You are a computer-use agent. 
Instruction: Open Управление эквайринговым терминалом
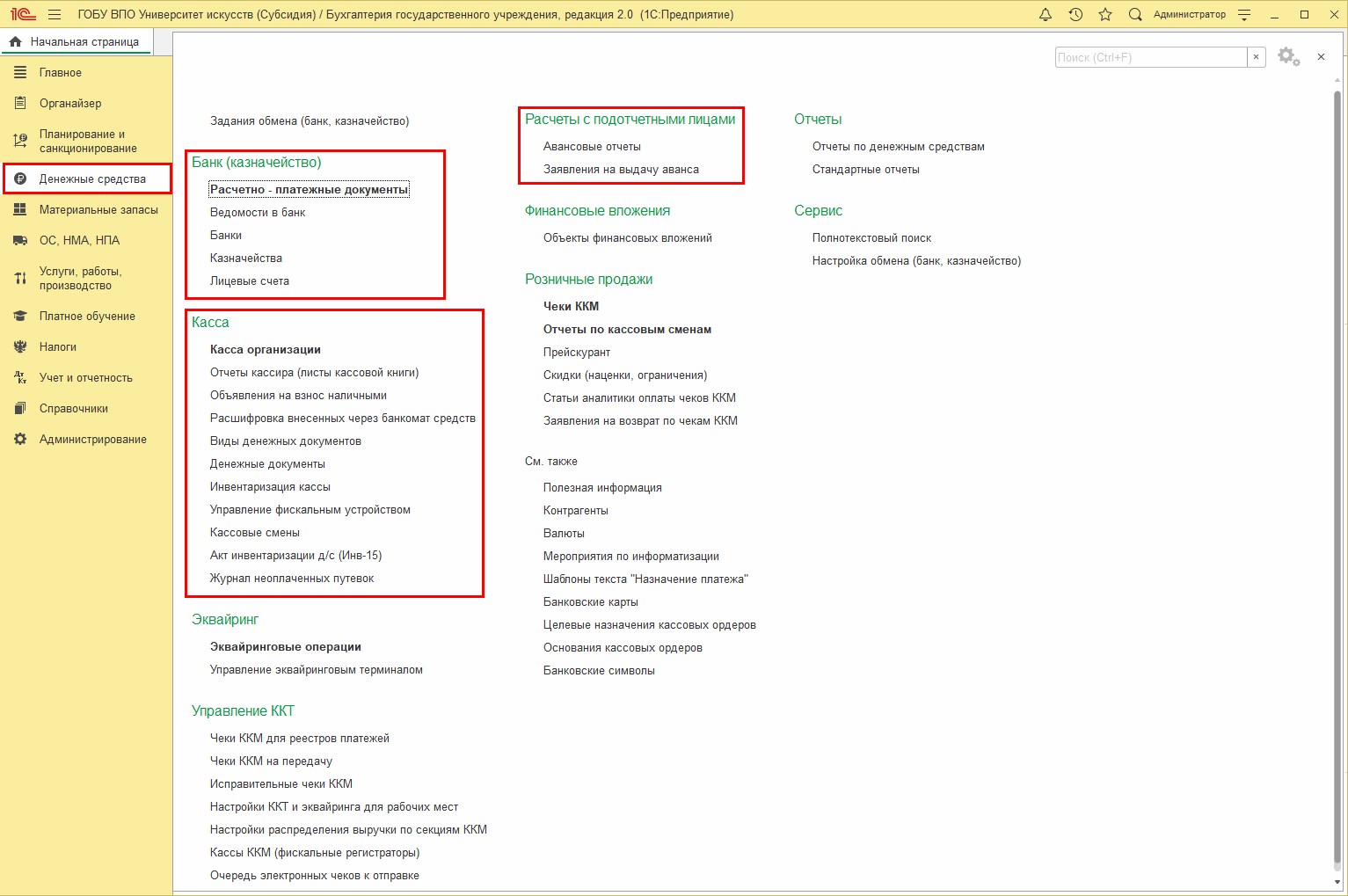click(317, 669)
